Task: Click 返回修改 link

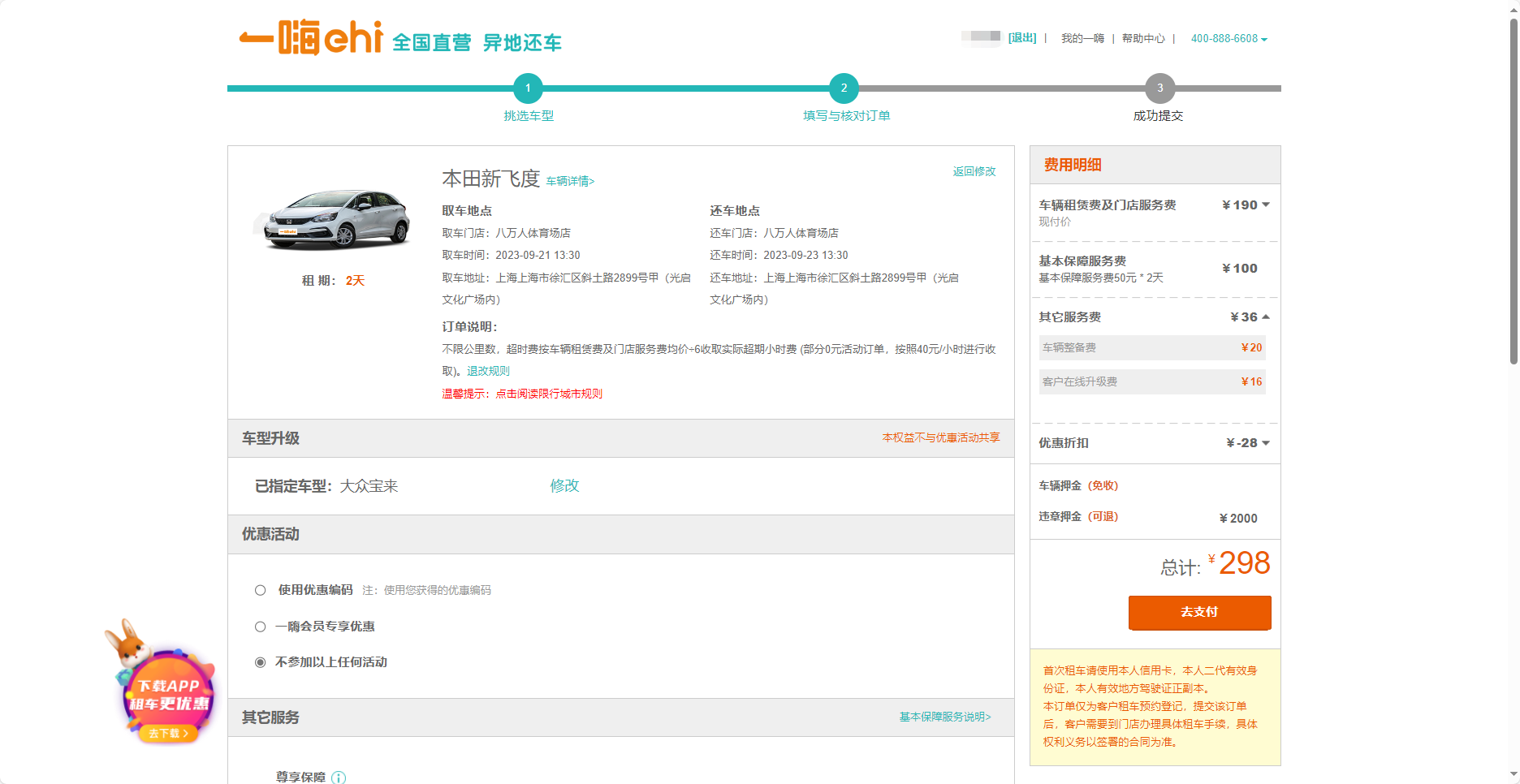Action: click(x=974, y=171)
